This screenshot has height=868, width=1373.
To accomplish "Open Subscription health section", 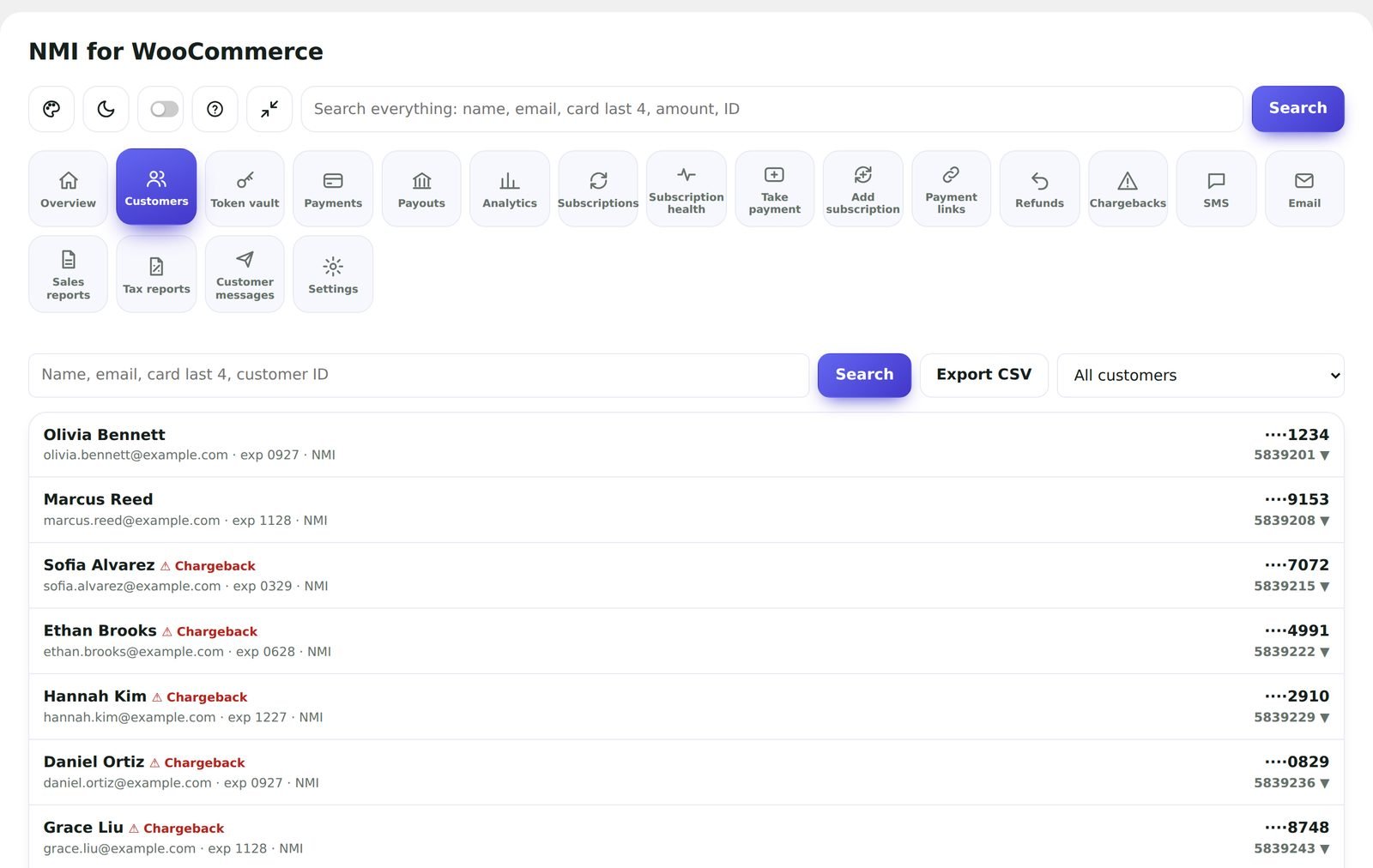I will [686, 189].
